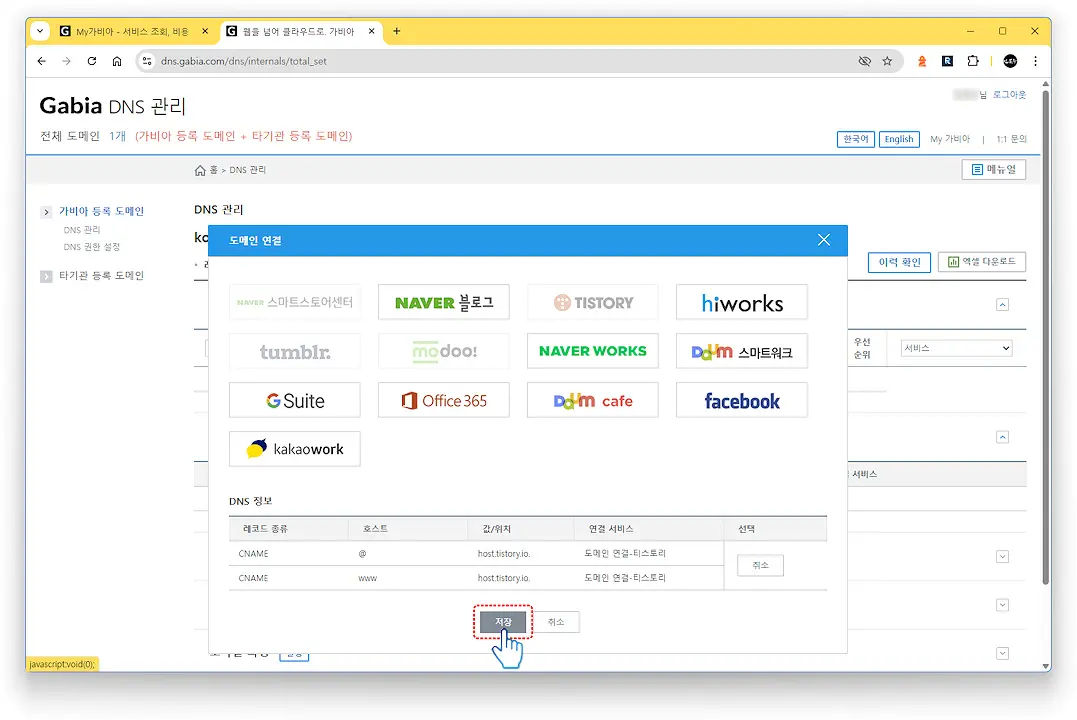Switch to the My가비아 browser tab
1077x720 pixels.
[132, 32]
